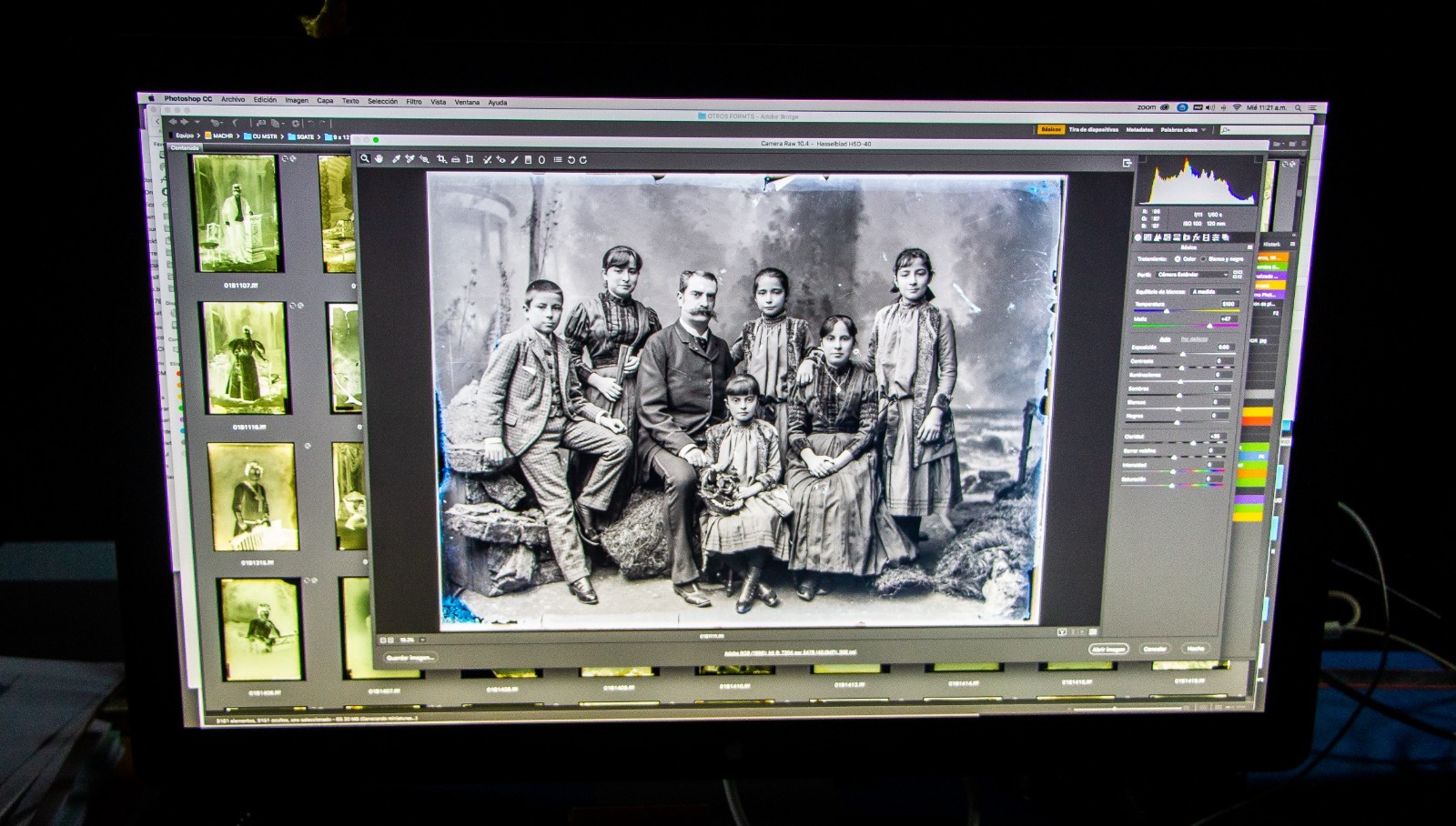Click the Hecho button
Screen dimensions: 1456x826
(x=1196, y=649)
